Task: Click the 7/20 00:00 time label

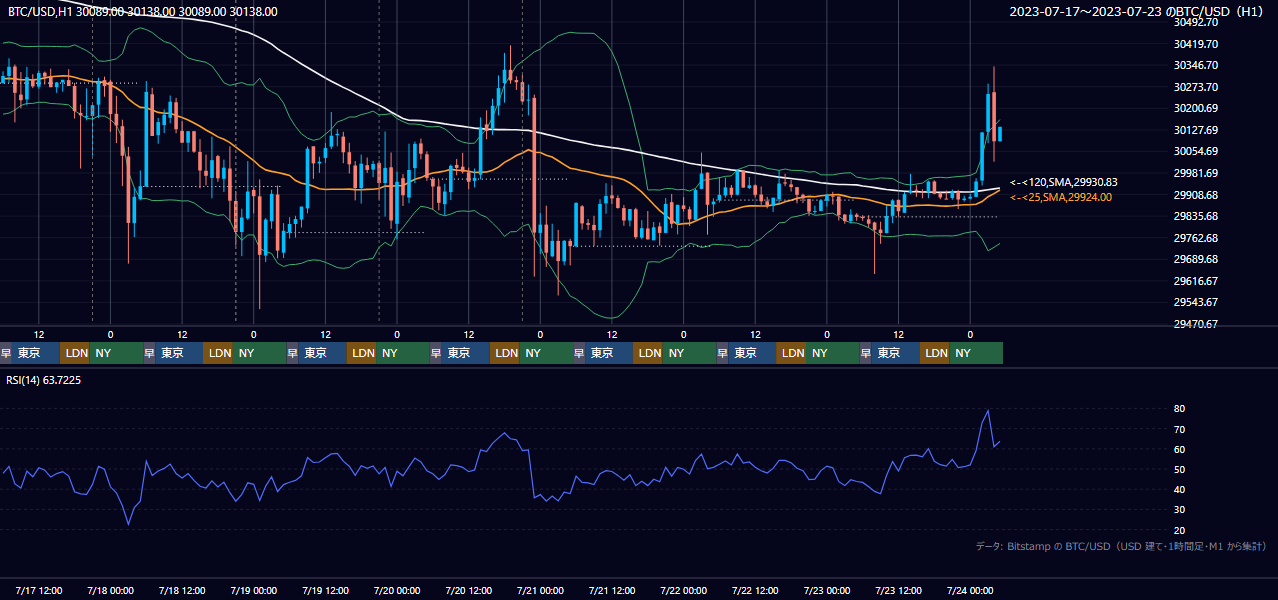Action: click(x=397, y=590)
